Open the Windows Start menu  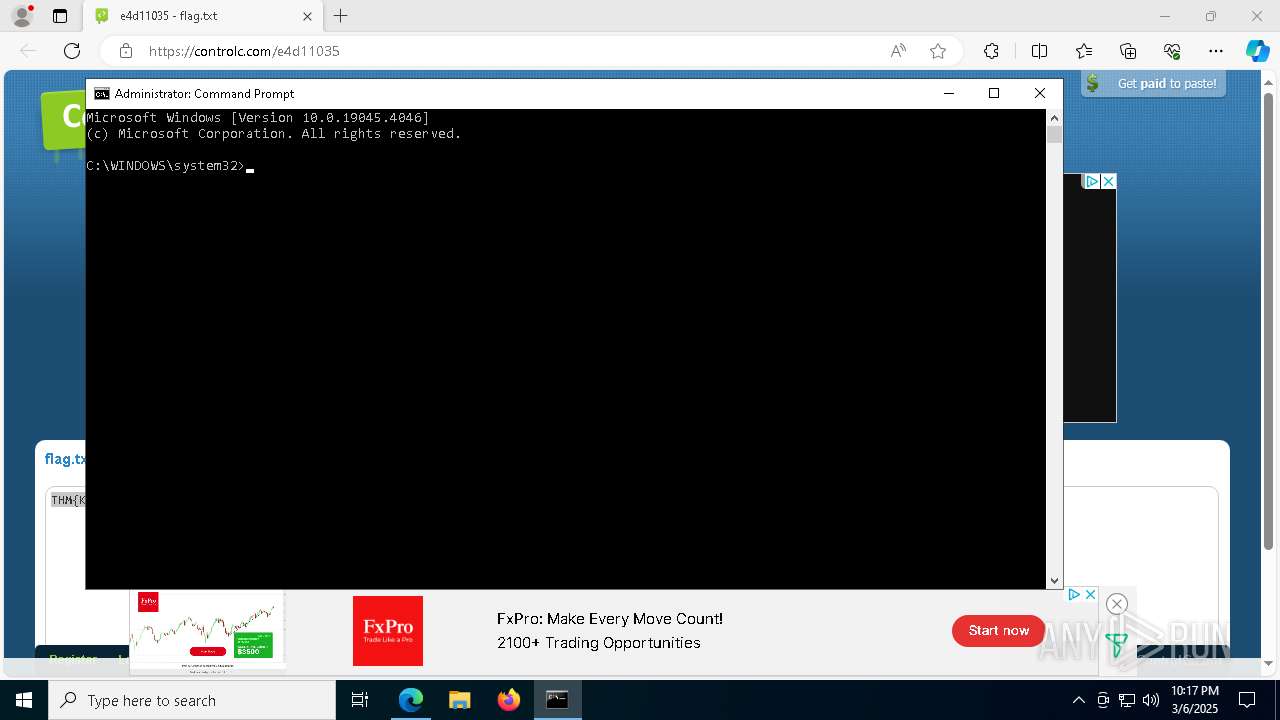(24, 700)
